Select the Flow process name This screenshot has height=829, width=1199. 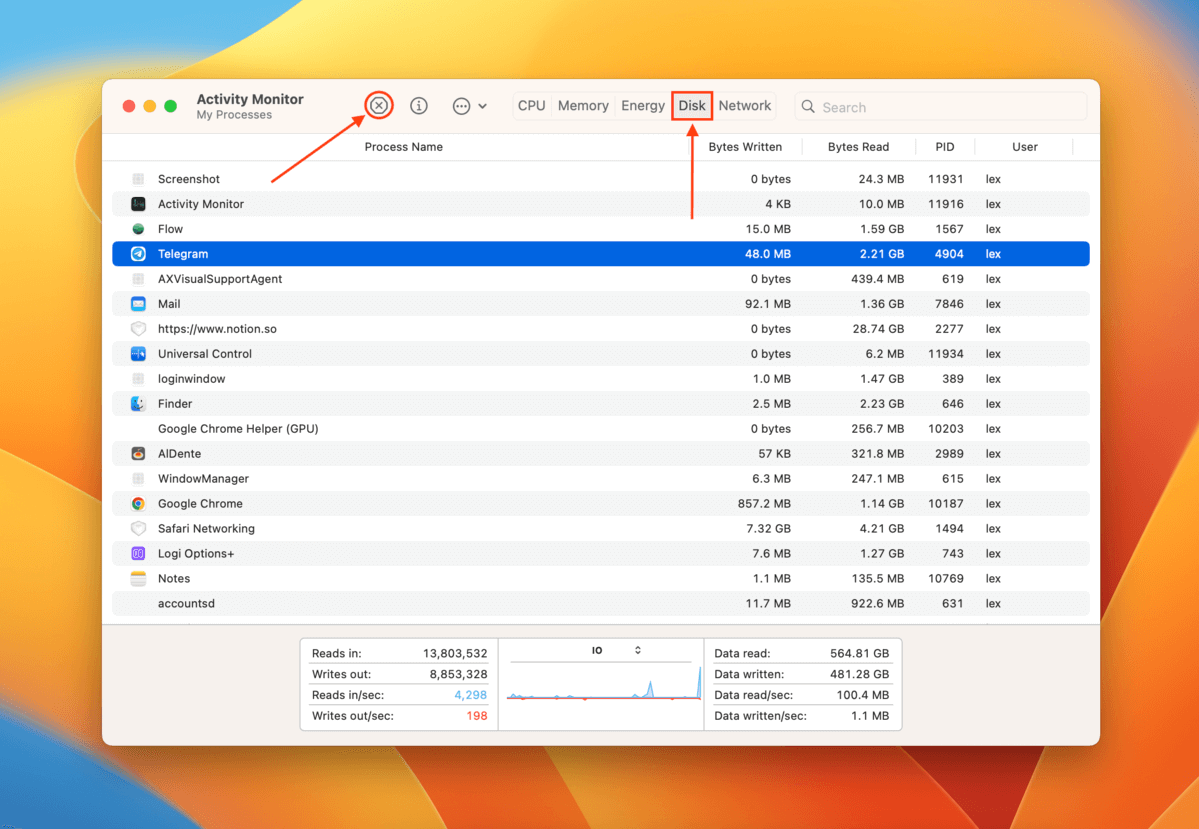171,229
